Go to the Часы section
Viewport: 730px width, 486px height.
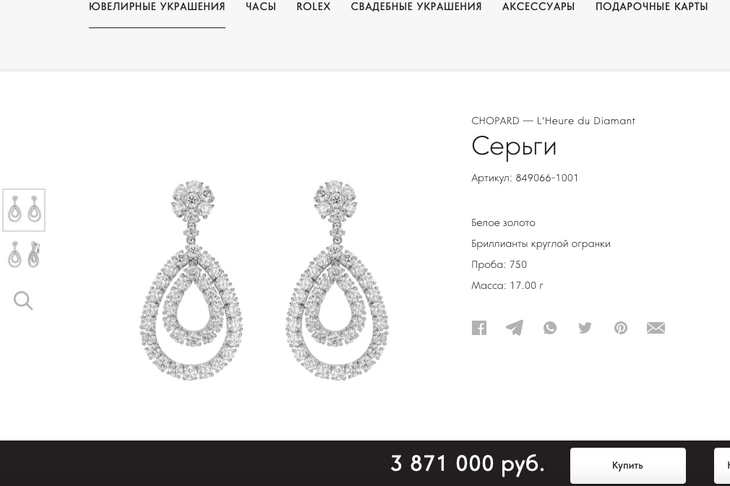[x=261, y=7]
